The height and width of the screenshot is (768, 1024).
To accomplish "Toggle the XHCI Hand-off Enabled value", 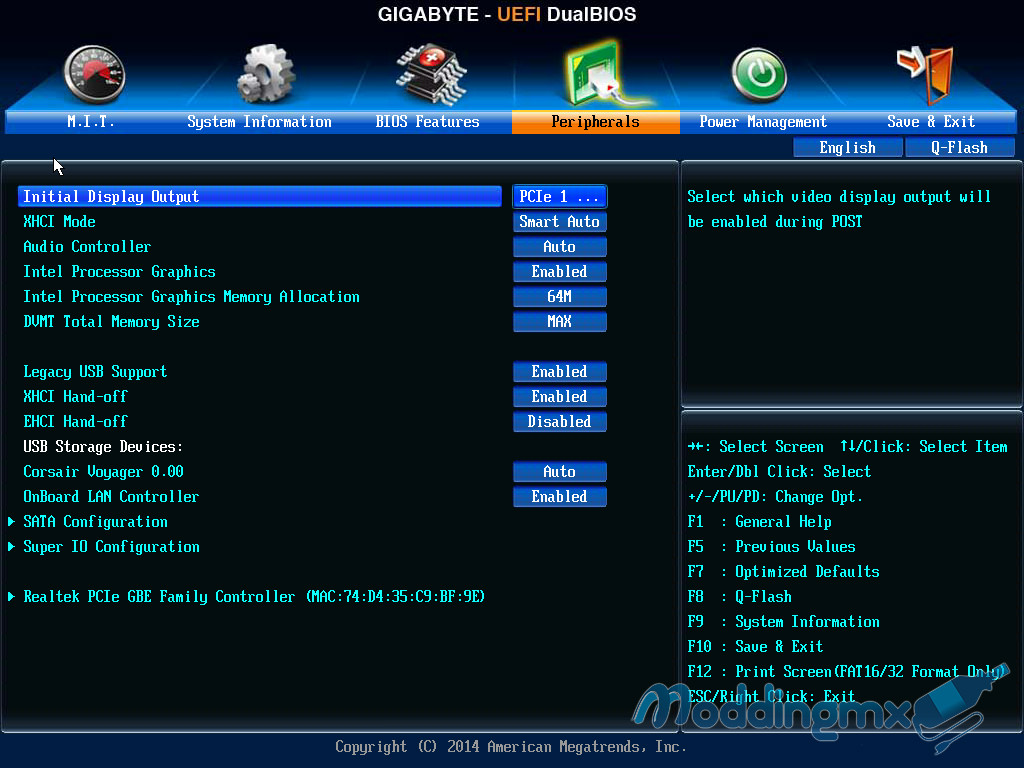I will (560, 396).
